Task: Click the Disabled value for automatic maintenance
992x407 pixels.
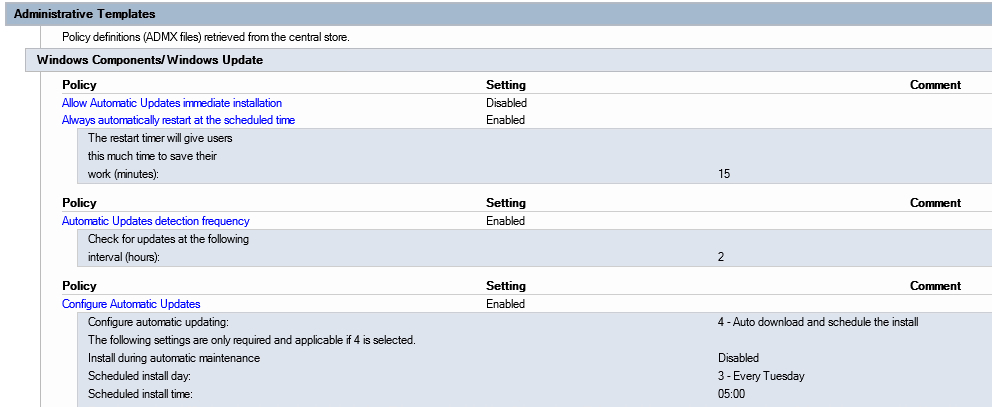Action: point(738,358)
